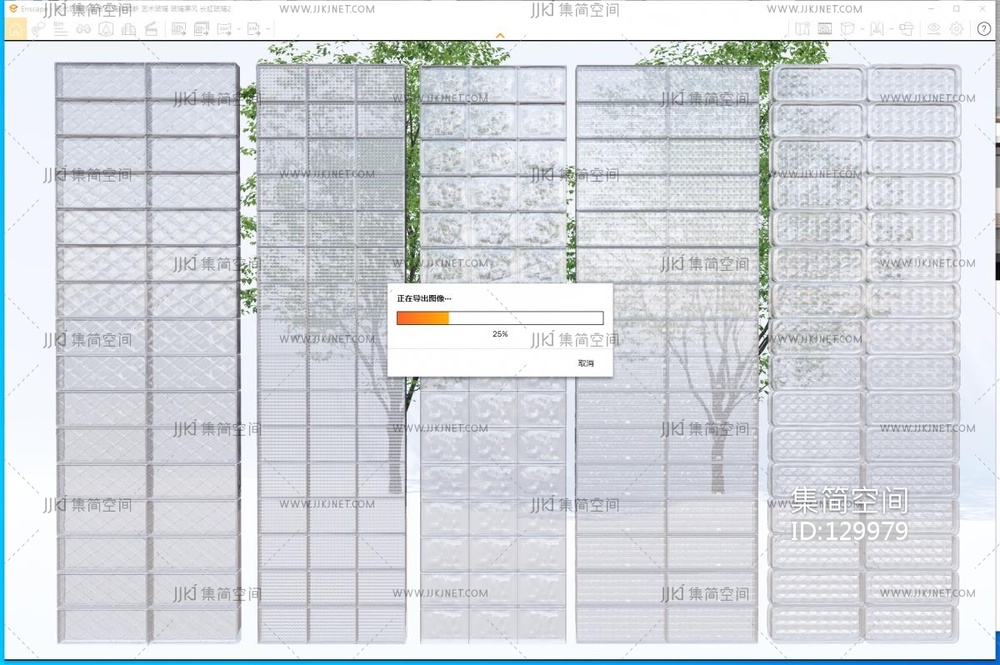1000x665 pixels.
Task: Open the video editor clapperboard icon
Action: tap(151, 29)
